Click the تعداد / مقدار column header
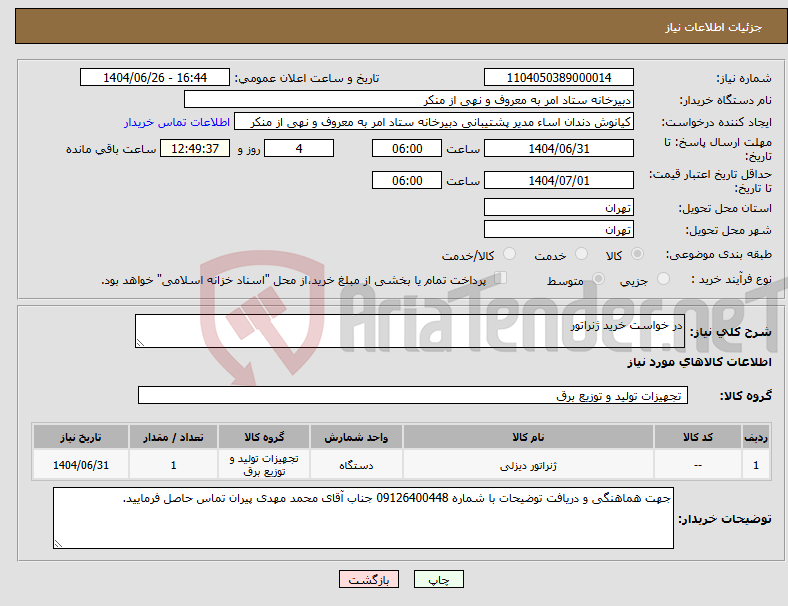788x606 pixels. [173, 437]
